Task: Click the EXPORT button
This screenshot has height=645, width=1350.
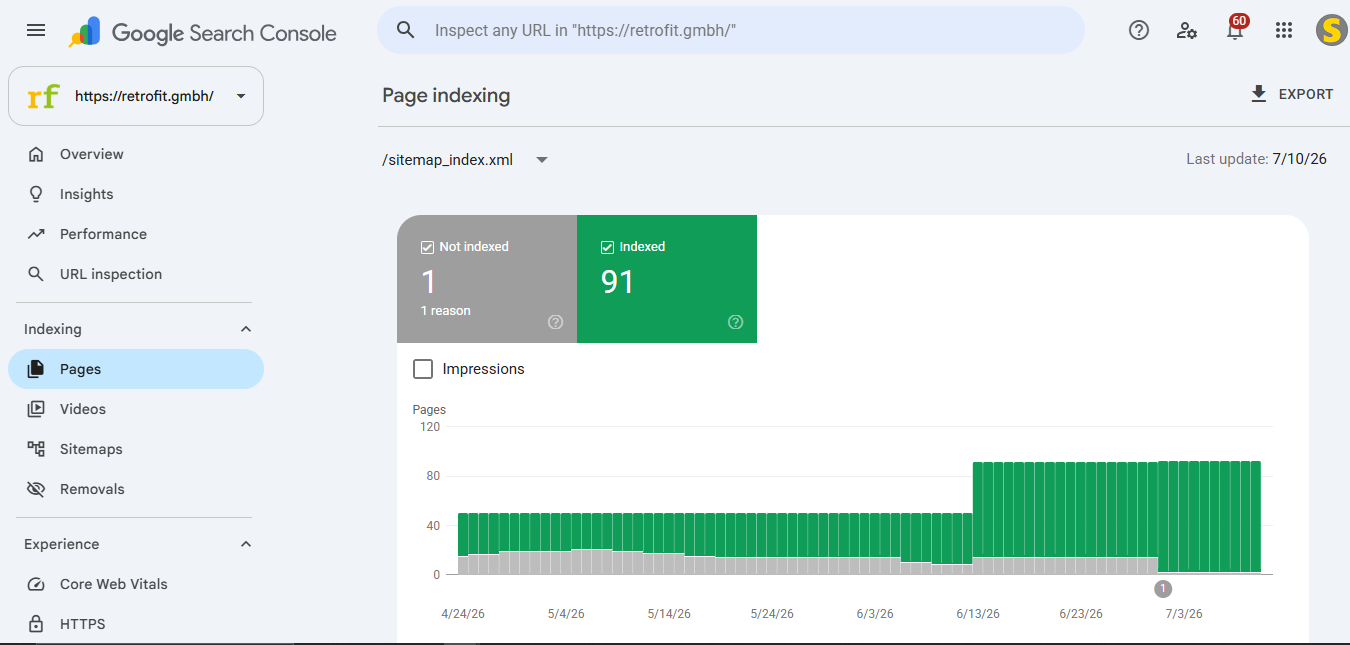Action: coord(1291,94)
